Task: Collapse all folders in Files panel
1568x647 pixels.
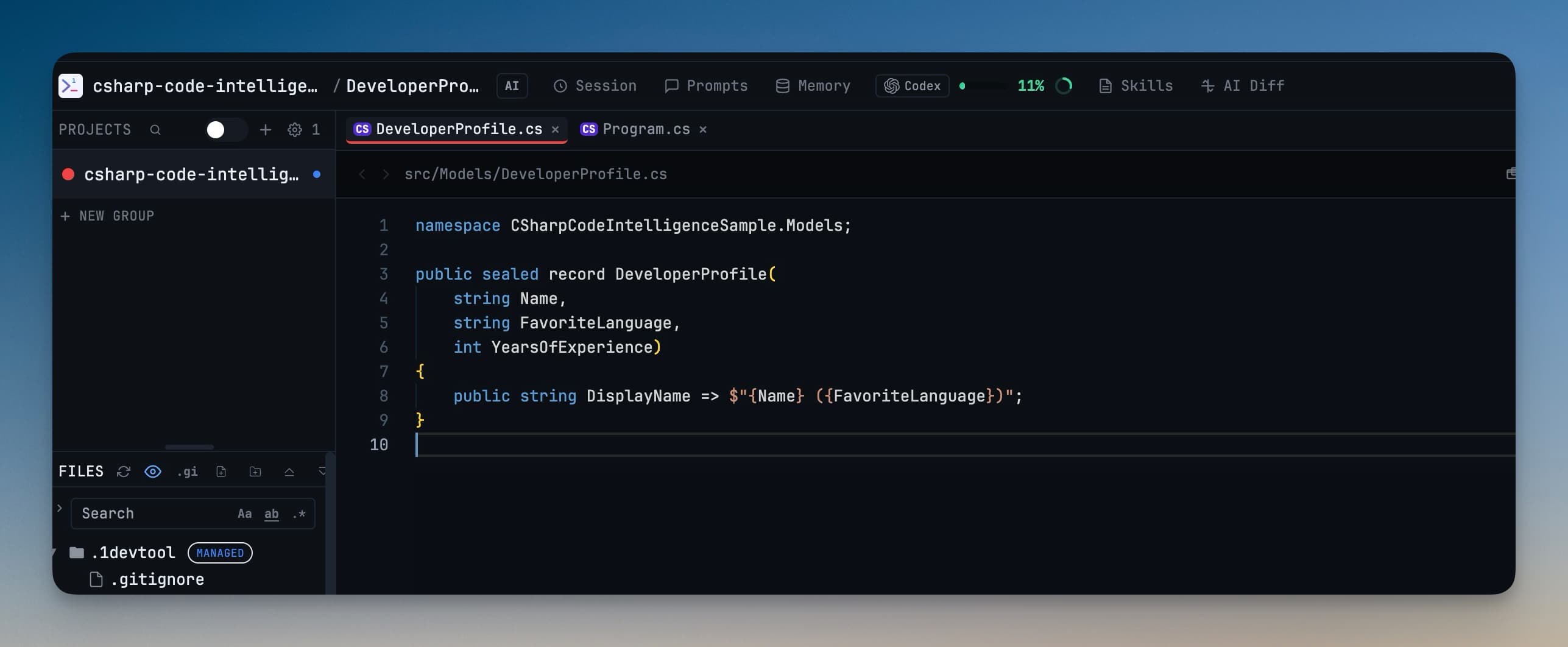Action: [289, 472]
